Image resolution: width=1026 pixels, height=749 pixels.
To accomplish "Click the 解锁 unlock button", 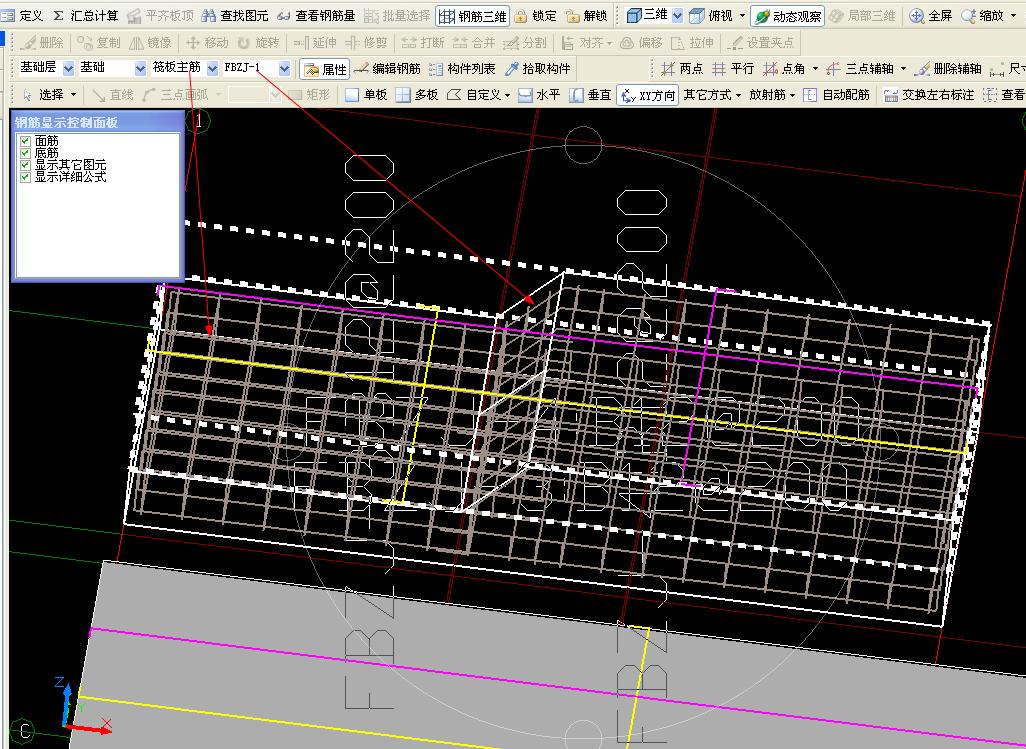I will click(586, 15).
